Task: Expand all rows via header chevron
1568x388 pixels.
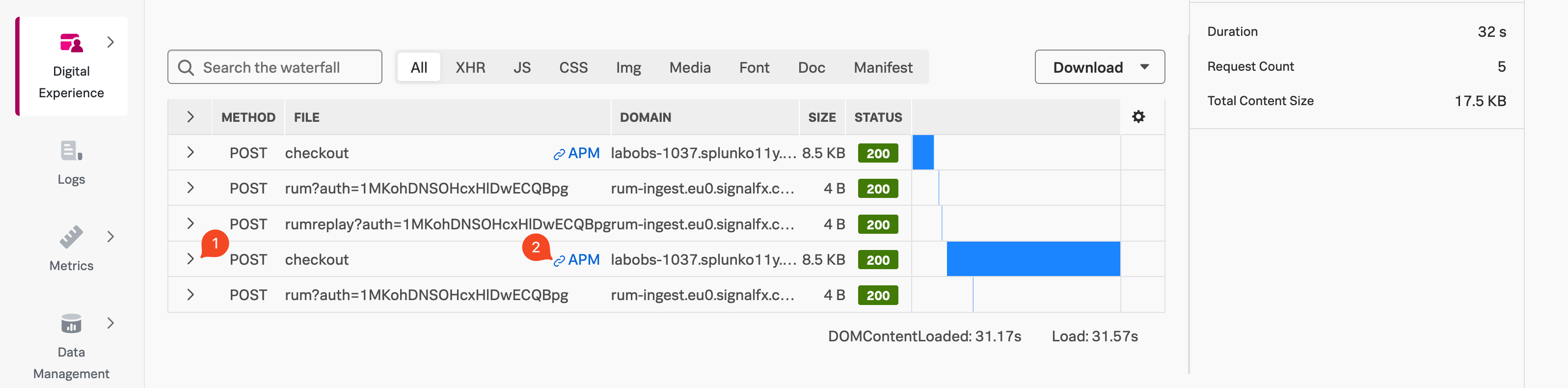Action: tap(190, 117)
